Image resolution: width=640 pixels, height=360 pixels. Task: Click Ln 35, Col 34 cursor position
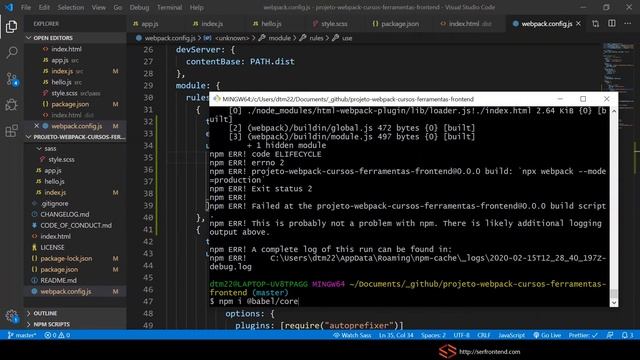pos(396,335)
